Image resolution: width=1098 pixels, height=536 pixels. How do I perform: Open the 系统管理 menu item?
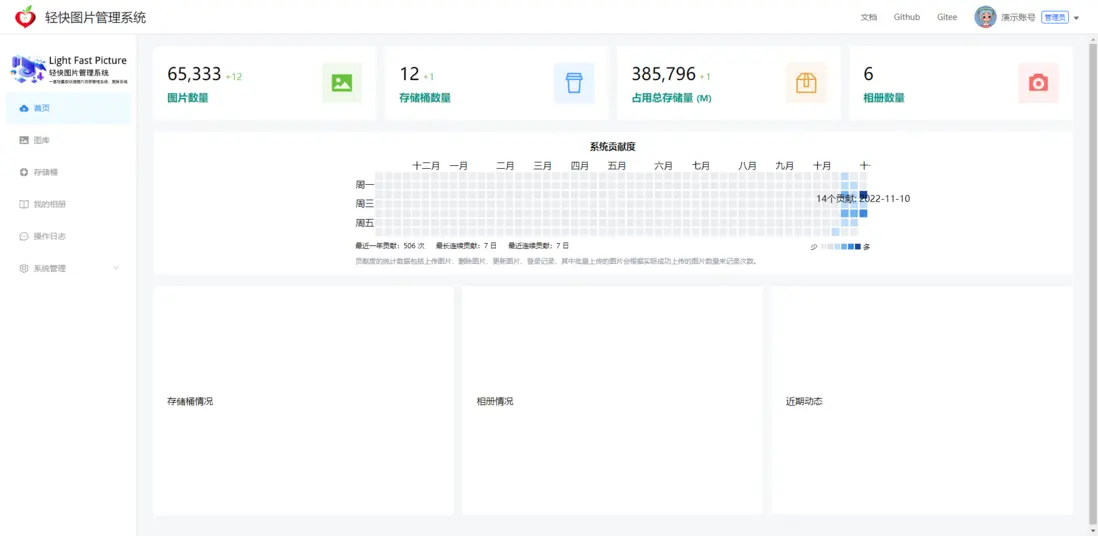(68, 268)
